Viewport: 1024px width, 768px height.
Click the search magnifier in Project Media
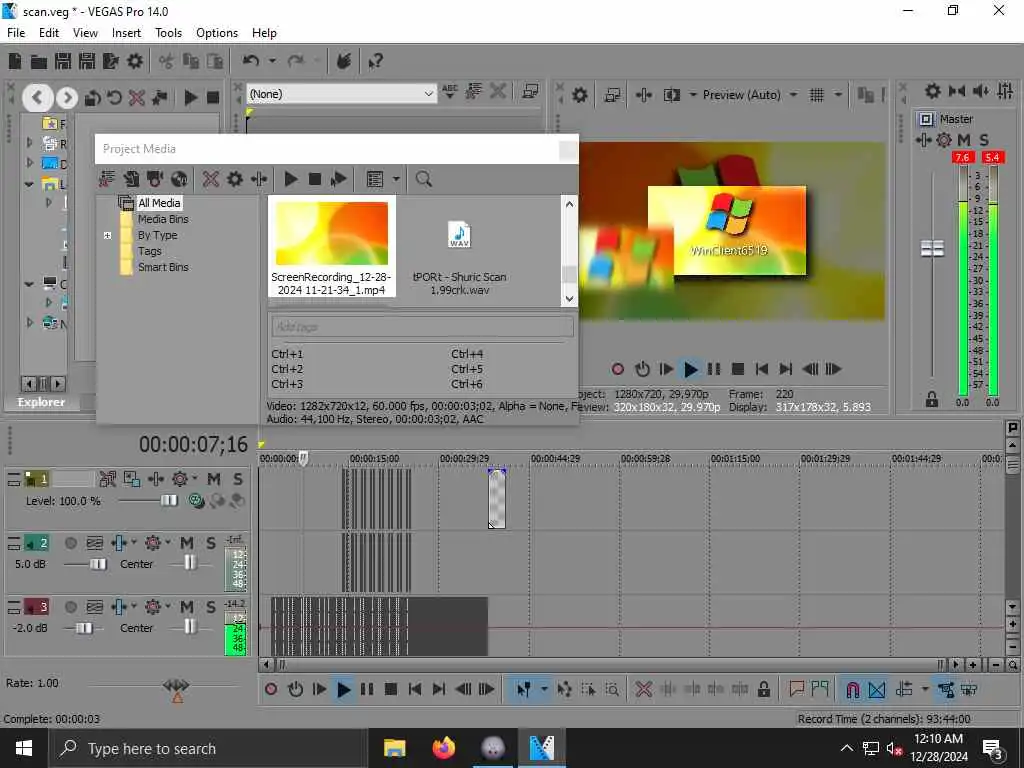pos(424,179)
